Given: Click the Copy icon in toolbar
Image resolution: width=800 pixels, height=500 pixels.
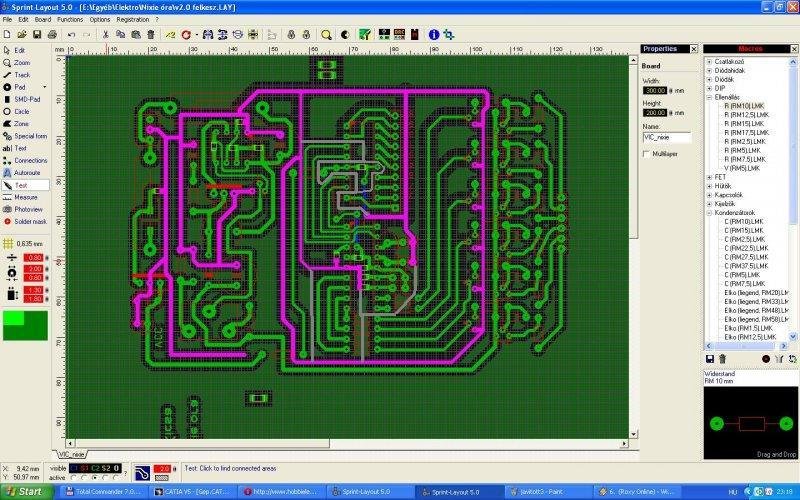Looking at the screenshot, I should pyautogui.click(x=120, y=35).
